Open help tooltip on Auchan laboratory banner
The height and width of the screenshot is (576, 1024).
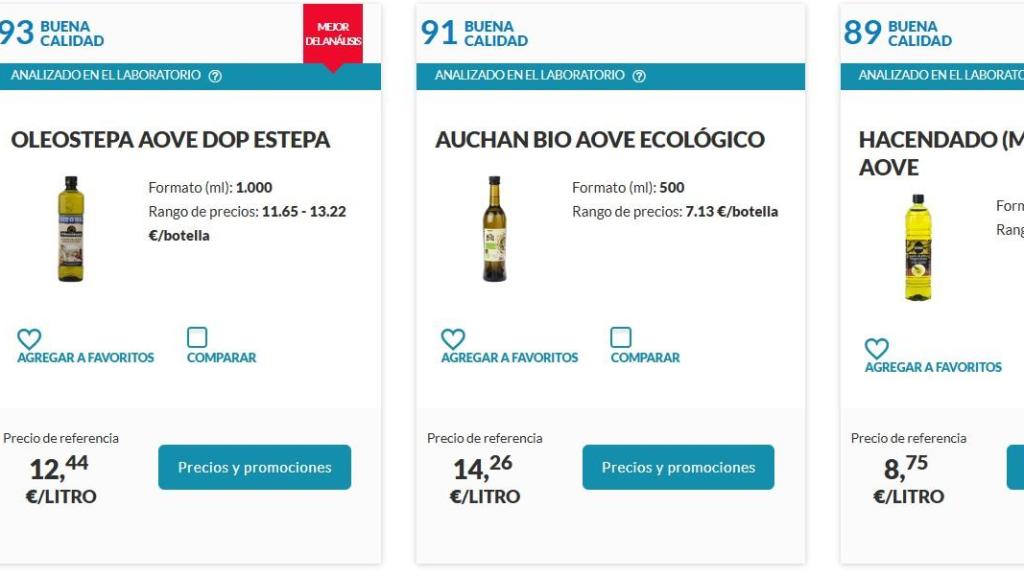coord(640,74)
